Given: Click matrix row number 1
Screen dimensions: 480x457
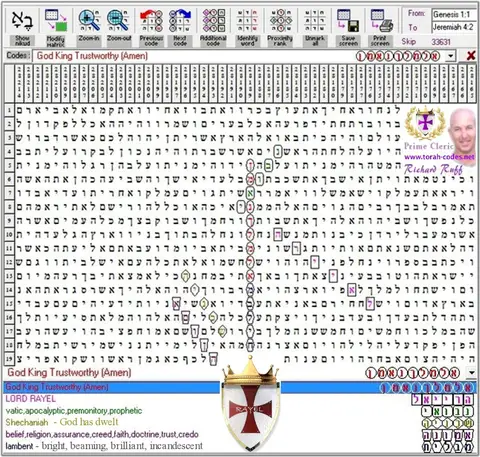Looking at the screenshot, I should pyautogui.click(x=9, y=110).
